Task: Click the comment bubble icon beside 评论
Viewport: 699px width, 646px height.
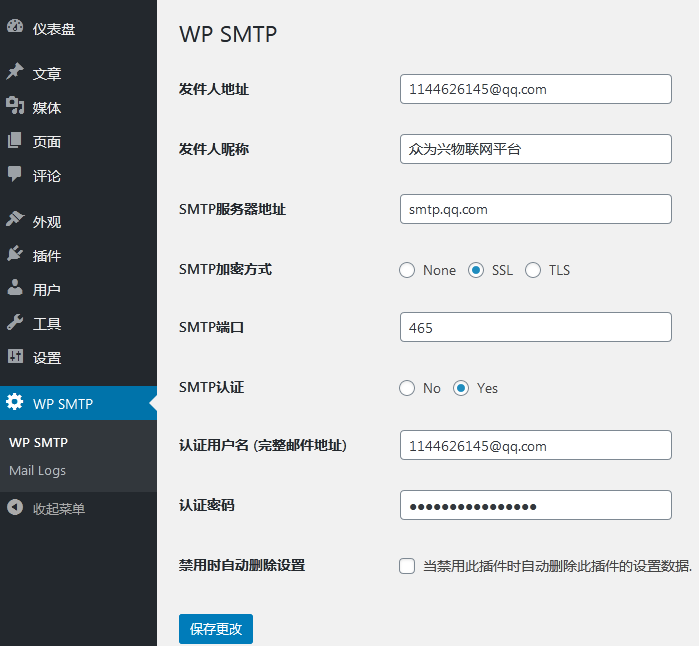Action: click(15, 174)
